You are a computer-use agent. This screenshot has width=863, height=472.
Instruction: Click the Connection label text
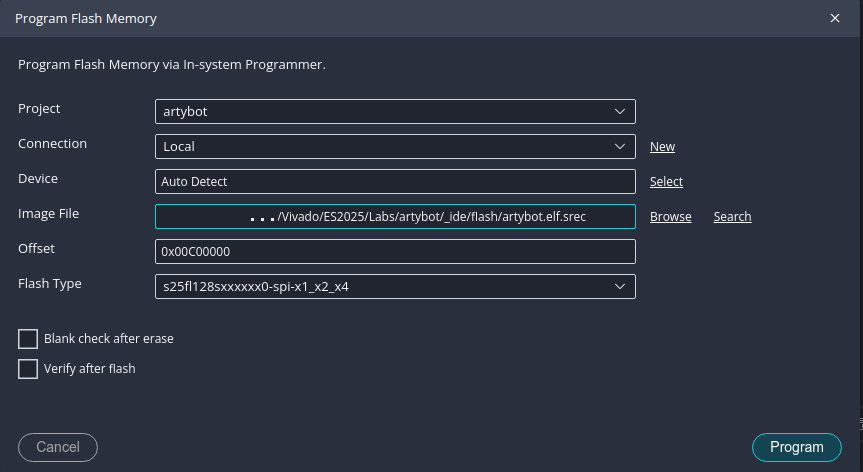pyautogui.click(x=52, y=144)
